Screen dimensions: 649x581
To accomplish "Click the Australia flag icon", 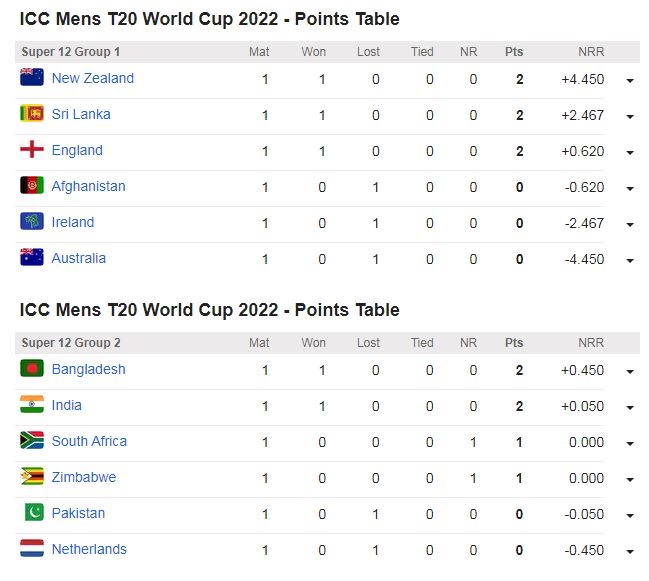I will (32, 258).
